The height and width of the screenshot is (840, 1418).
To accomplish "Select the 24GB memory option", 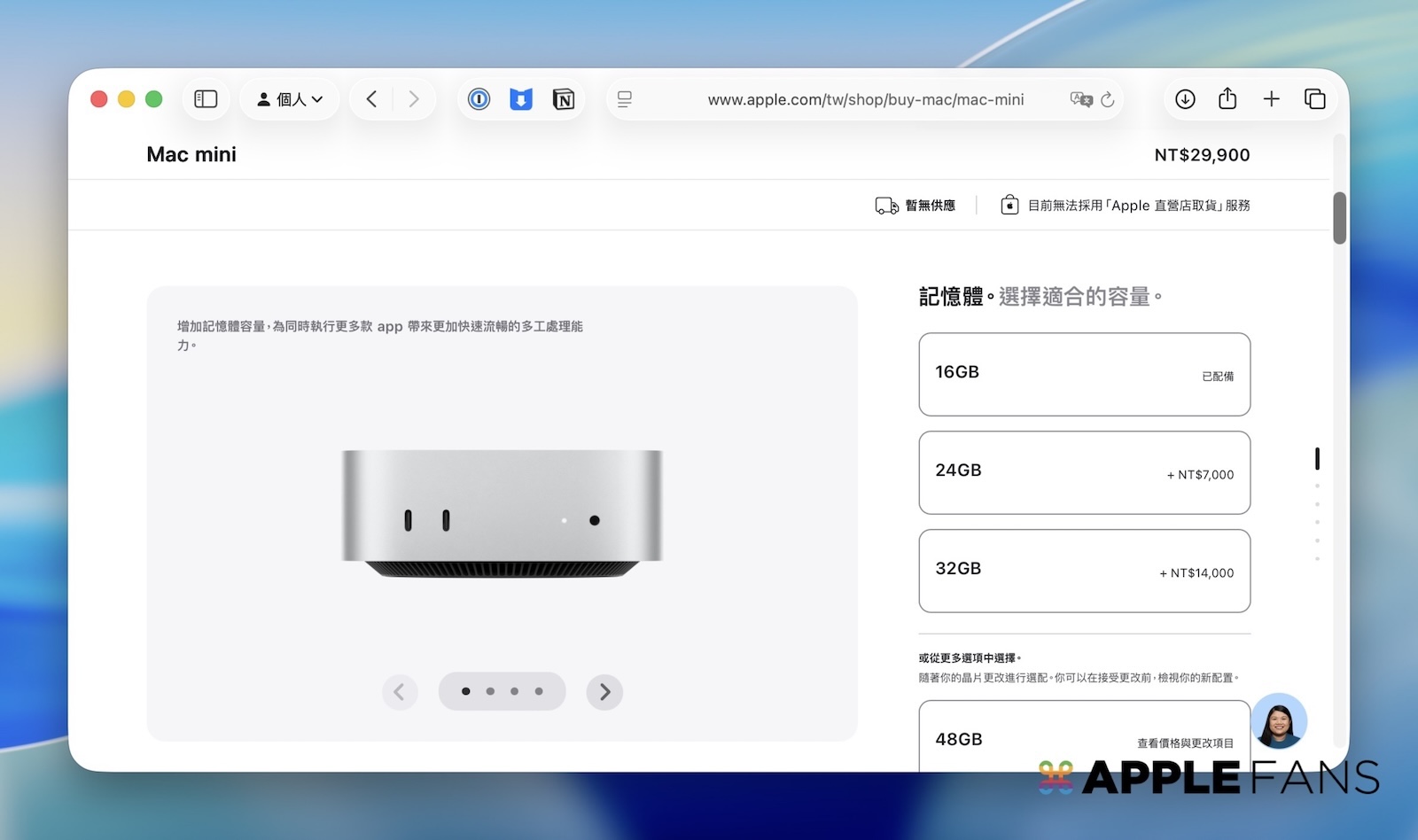I will pos(1085,472).
